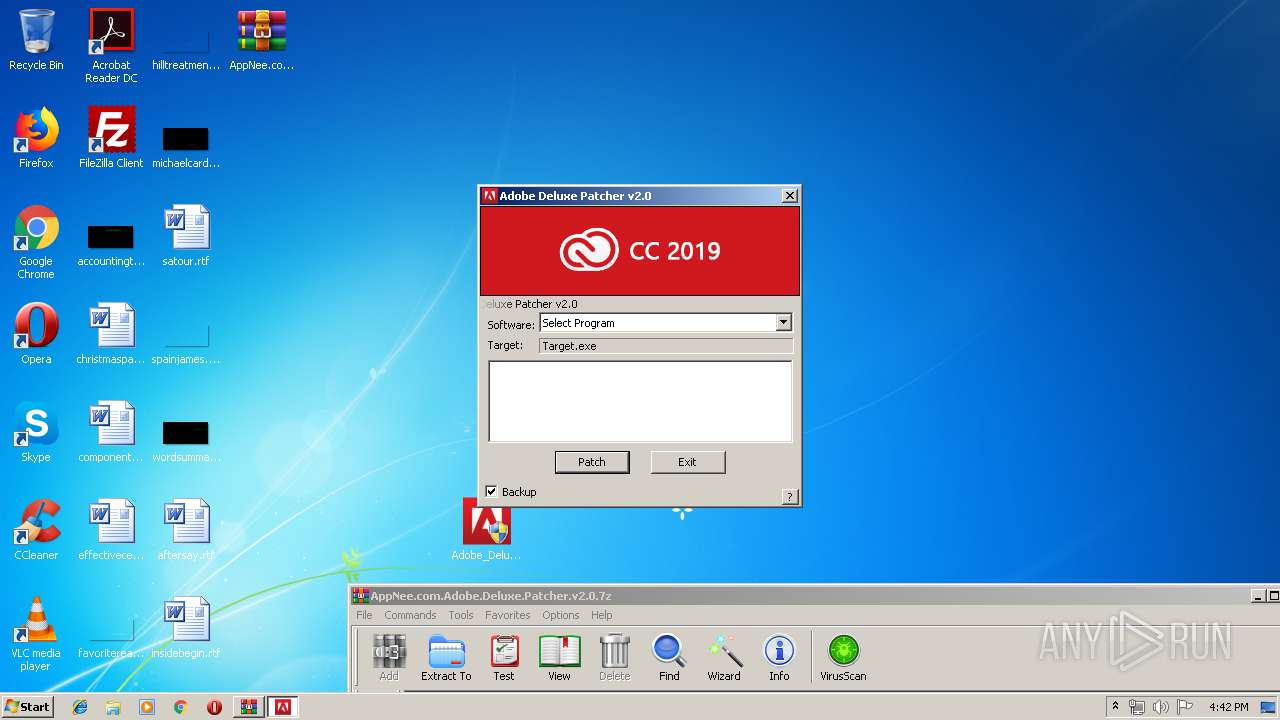Viewport: 1280px width, 720px height.
Task: Click Info icon in WinRAR toolbar
Action: point(779,658)
